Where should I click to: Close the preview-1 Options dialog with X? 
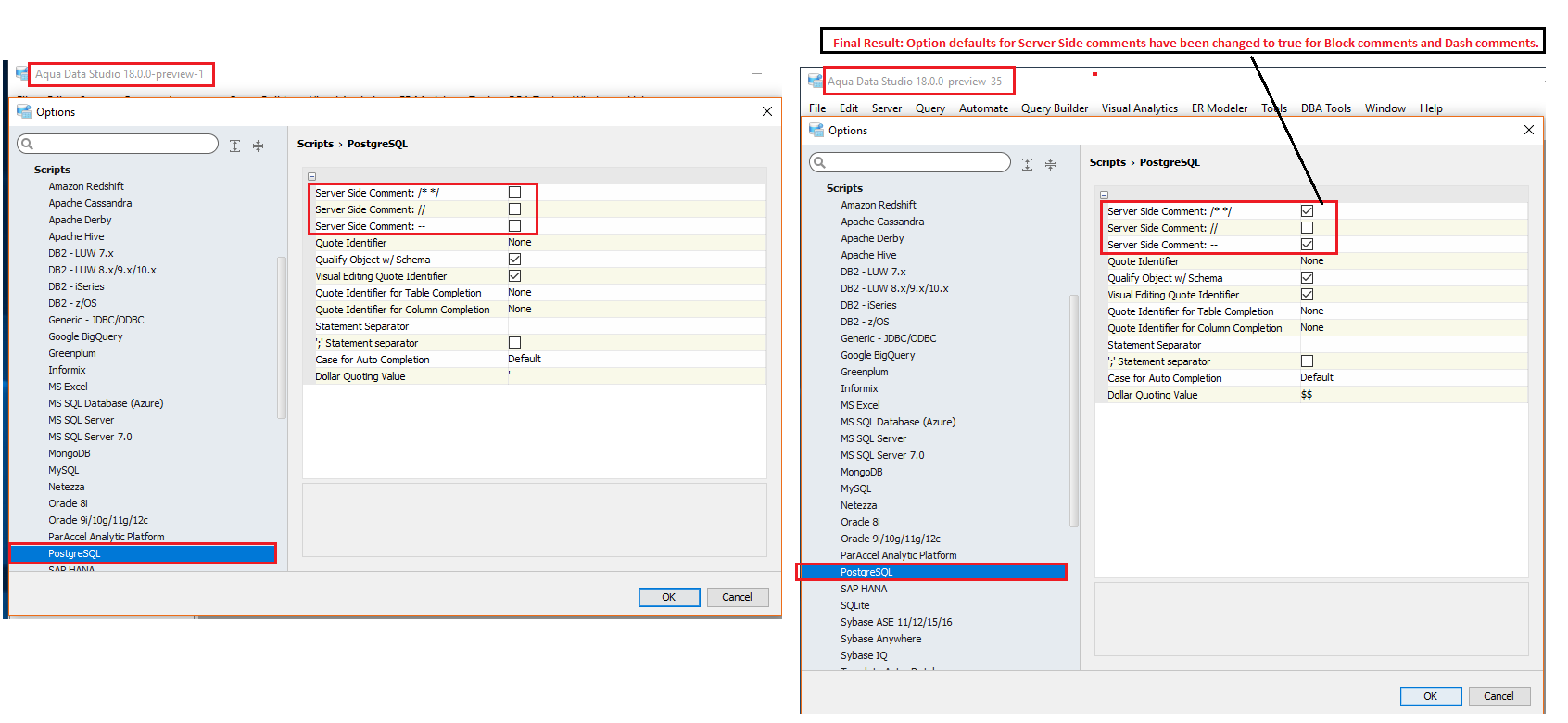tap(767, 111)
